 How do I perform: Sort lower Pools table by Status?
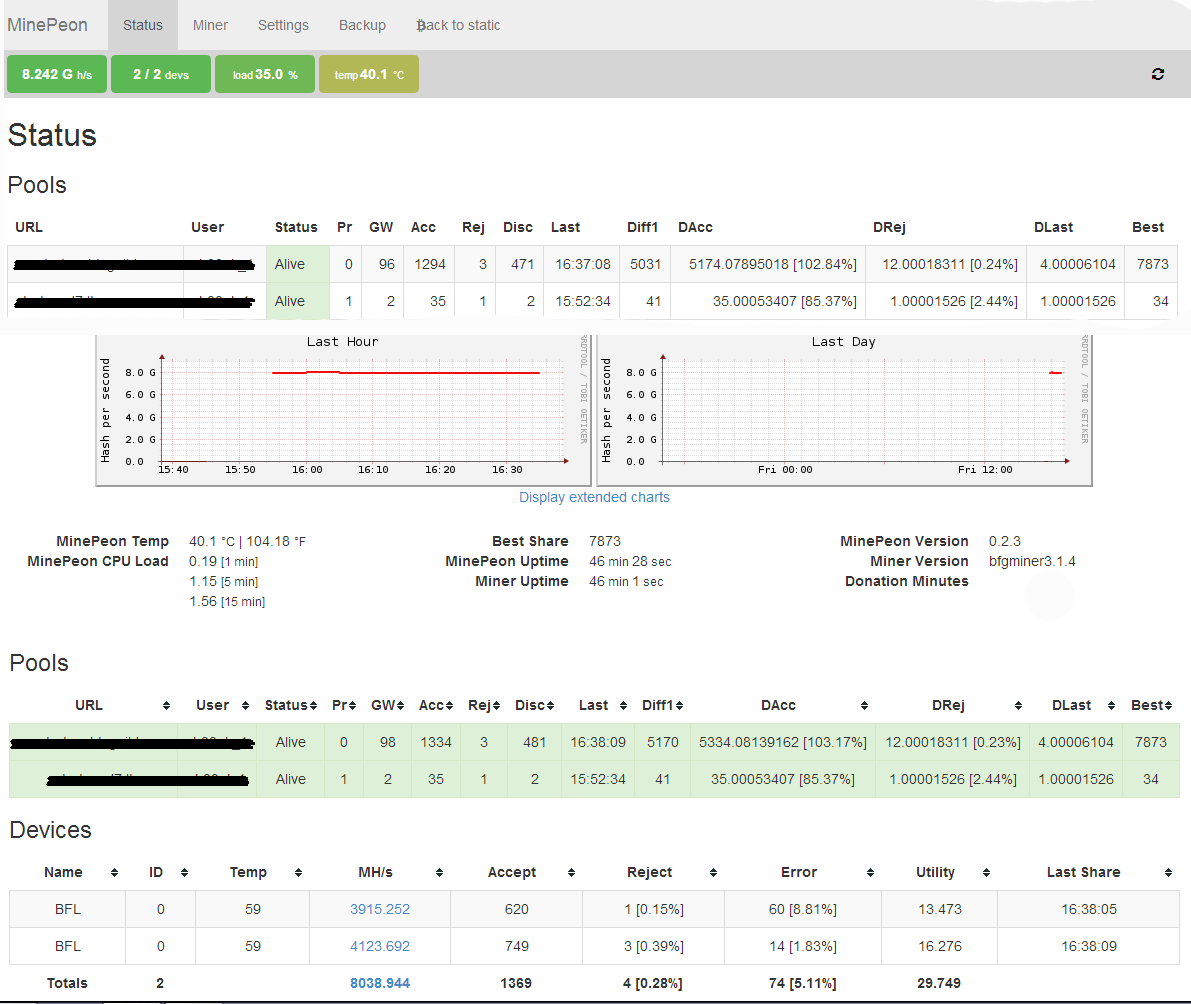click(x=290, y=706)
